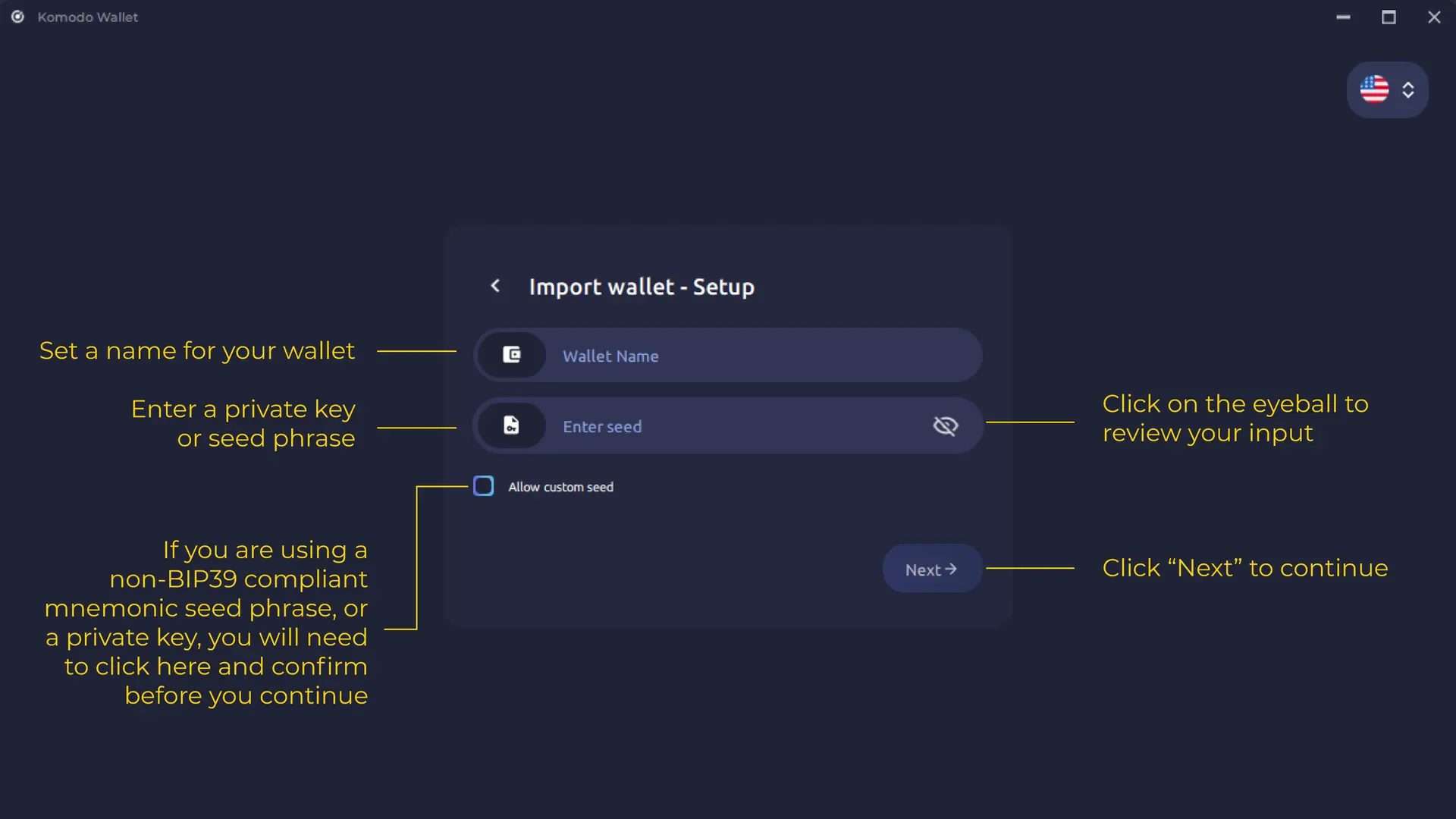Click the back chevron beside Import wallet title
Viewport: 1456px width, 819px height.
[495, 286]
